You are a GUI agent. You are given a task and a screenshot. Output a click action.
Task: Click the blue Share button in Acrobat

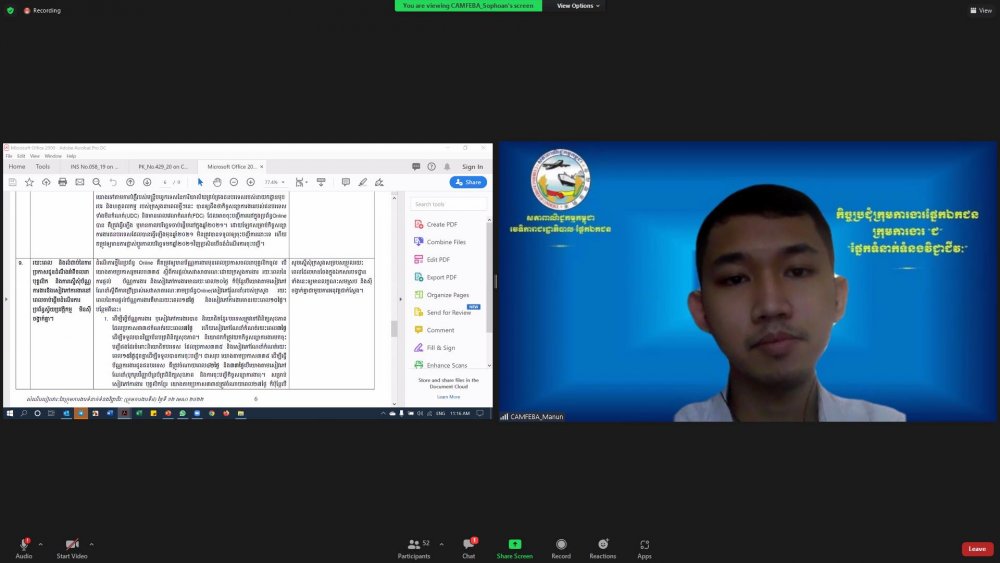click(x=468, y=182)
